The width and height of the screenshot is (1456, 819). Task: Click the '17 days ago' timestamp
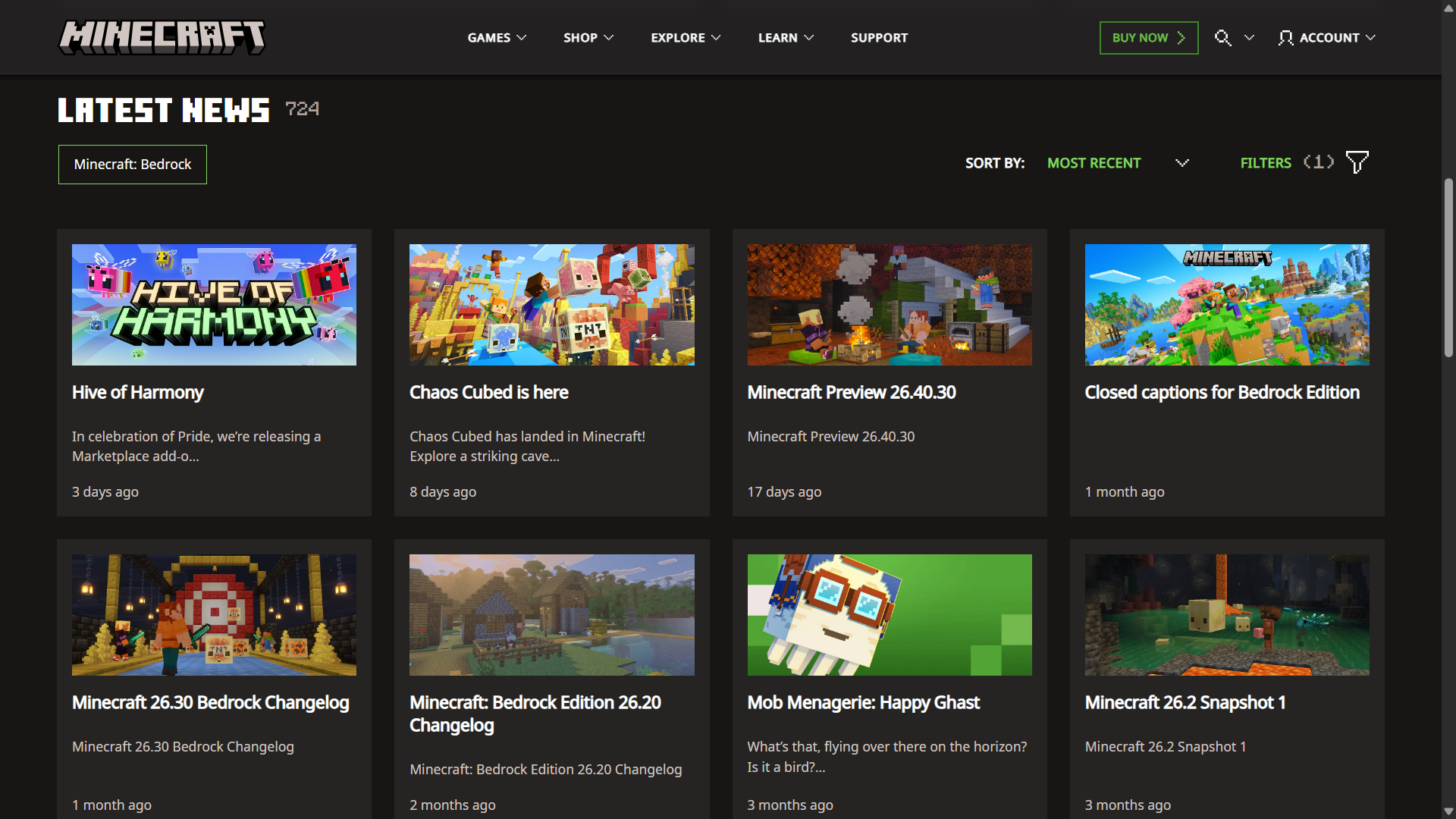[x=784, y=492]
